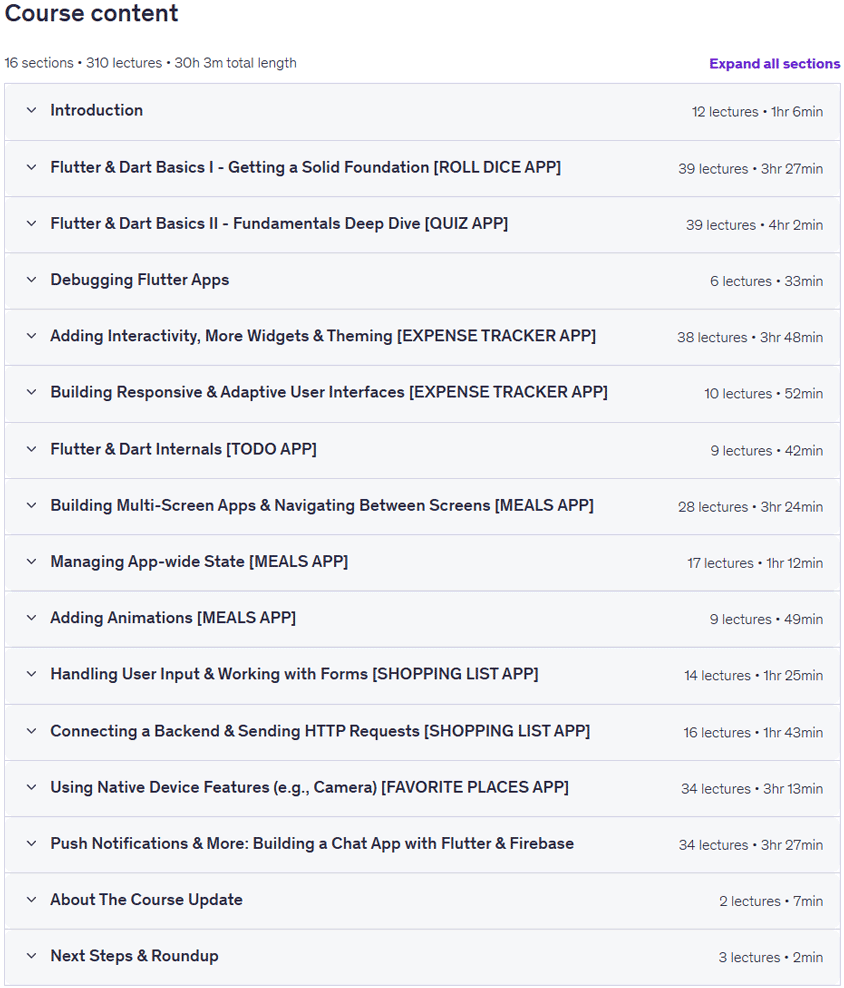Select Building Multi-Screen Apps section title

pos(322,505)
